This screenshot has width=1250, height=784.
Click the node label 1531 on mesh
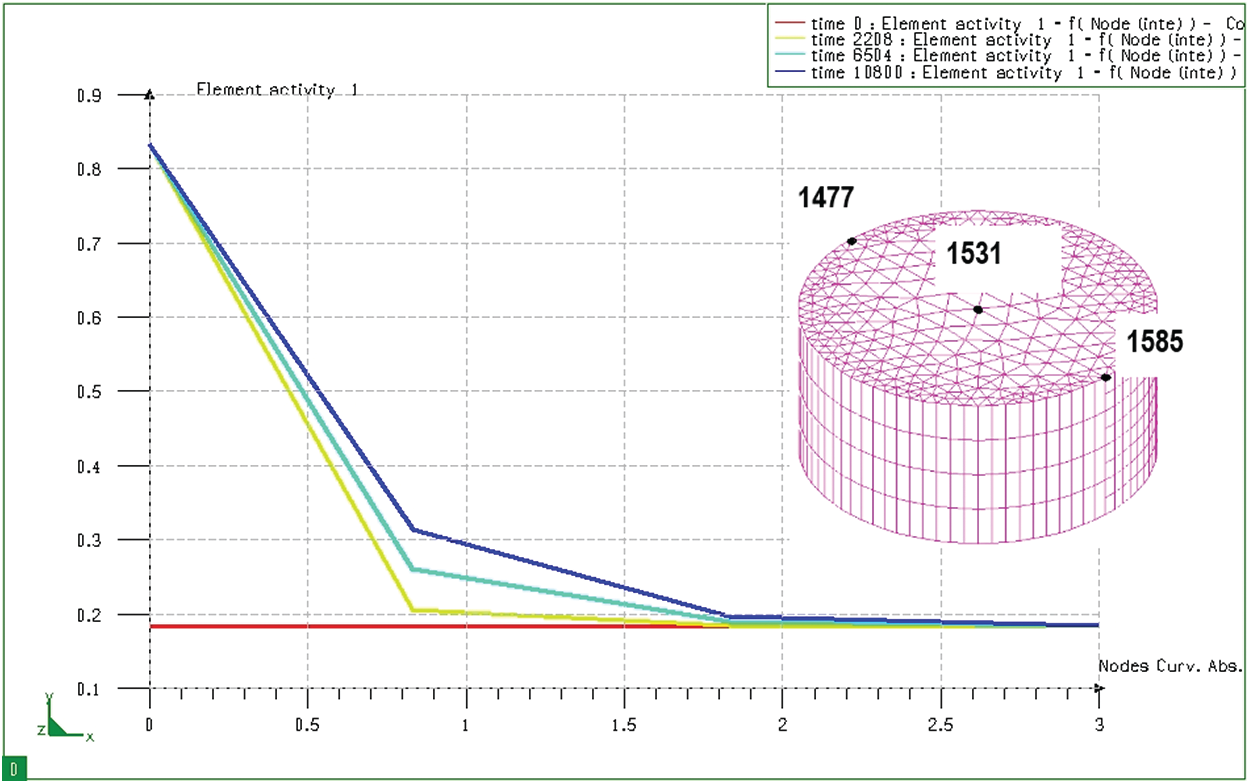974,255
